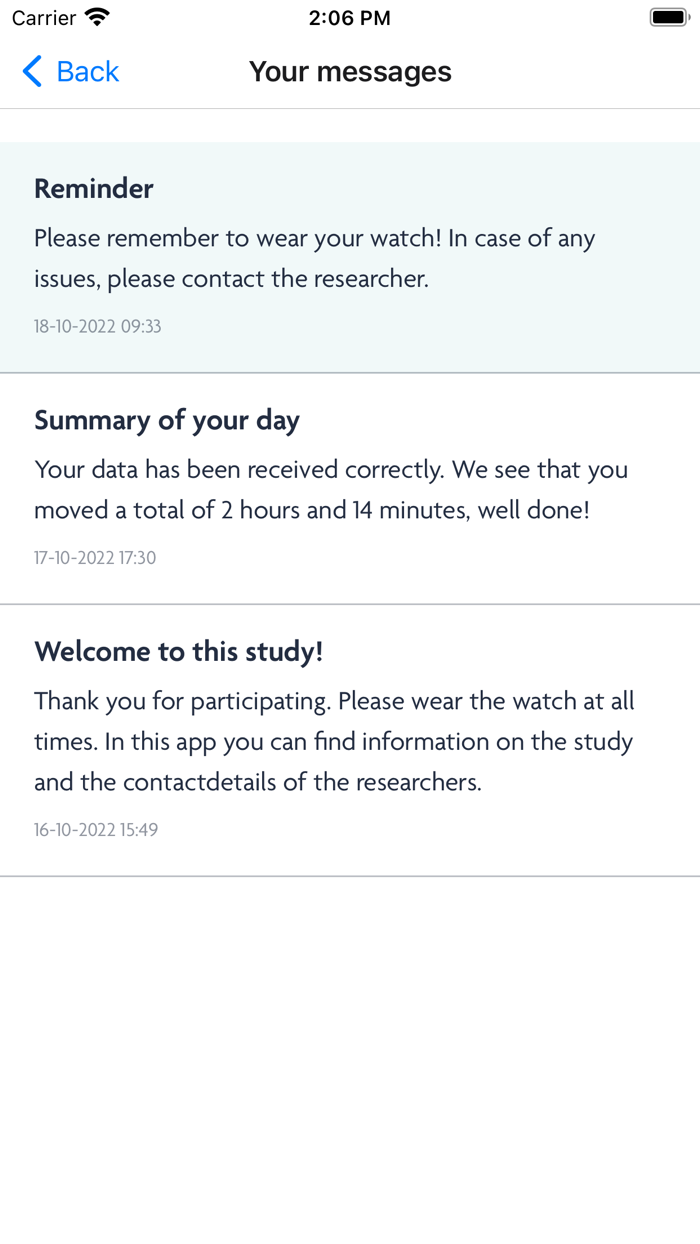Open the 'Summary of your day' message

click(x=350, y=487)
